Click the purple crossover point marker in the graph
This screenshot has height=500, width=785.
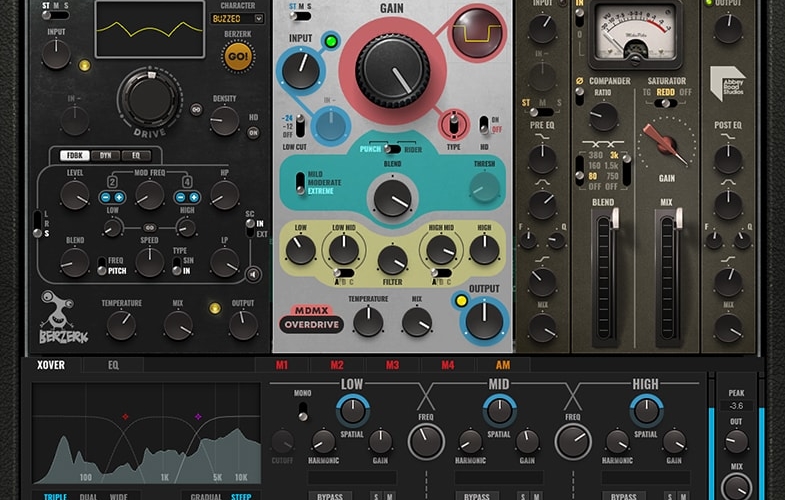click(x=198, y=416)
